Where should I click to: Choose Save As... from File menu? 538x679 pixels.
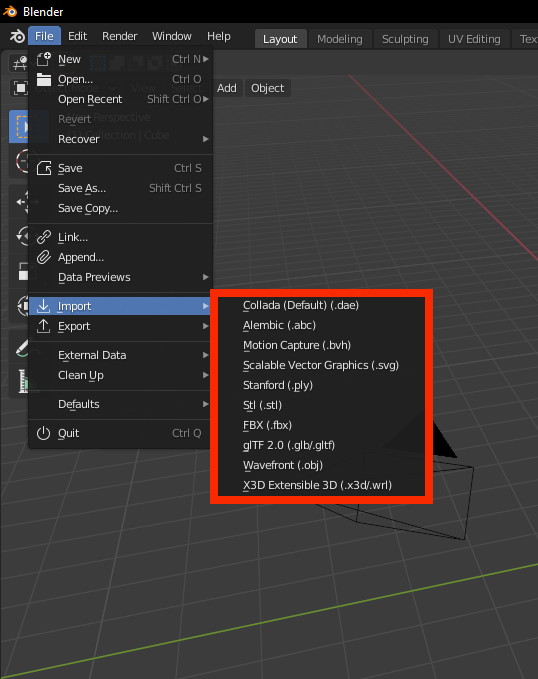[121, 188]
